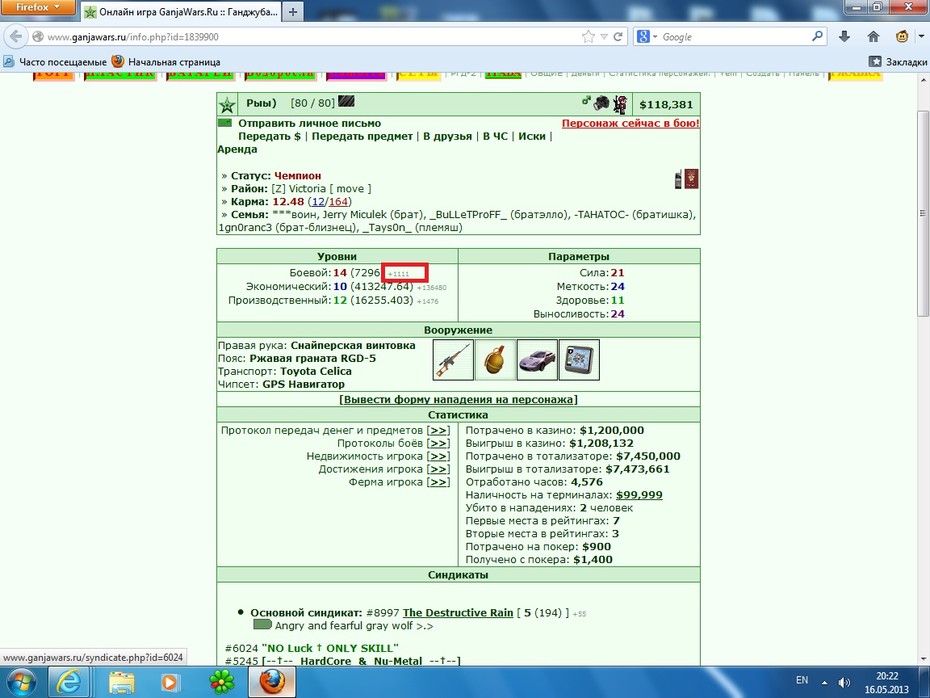Open the Toyota Celica car image

pyautogui.click(x=537, y=359)
